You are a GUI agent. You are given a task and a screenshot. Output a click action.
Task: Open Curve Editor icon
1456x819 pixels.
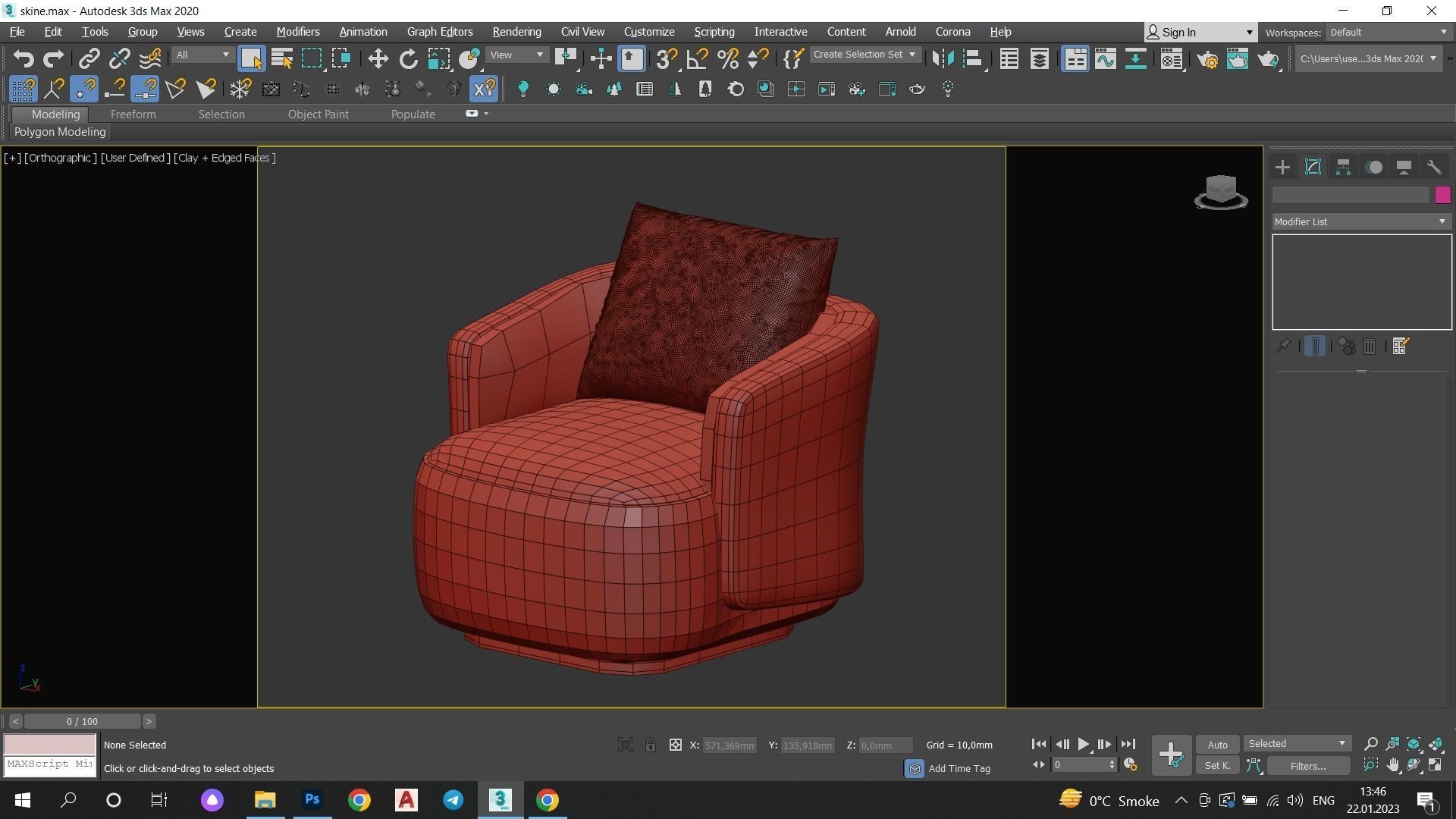1105,58
